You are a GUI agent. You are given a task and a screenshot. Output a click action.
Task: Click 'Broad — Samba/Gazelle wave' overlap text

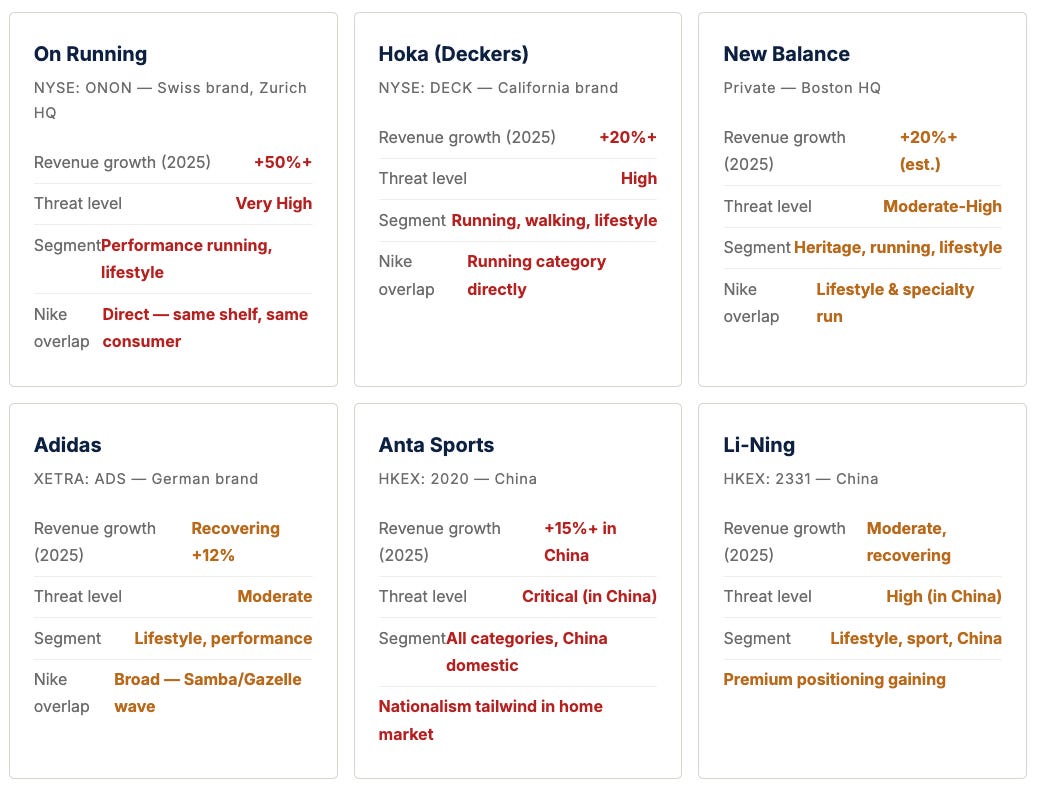(208, 693)
